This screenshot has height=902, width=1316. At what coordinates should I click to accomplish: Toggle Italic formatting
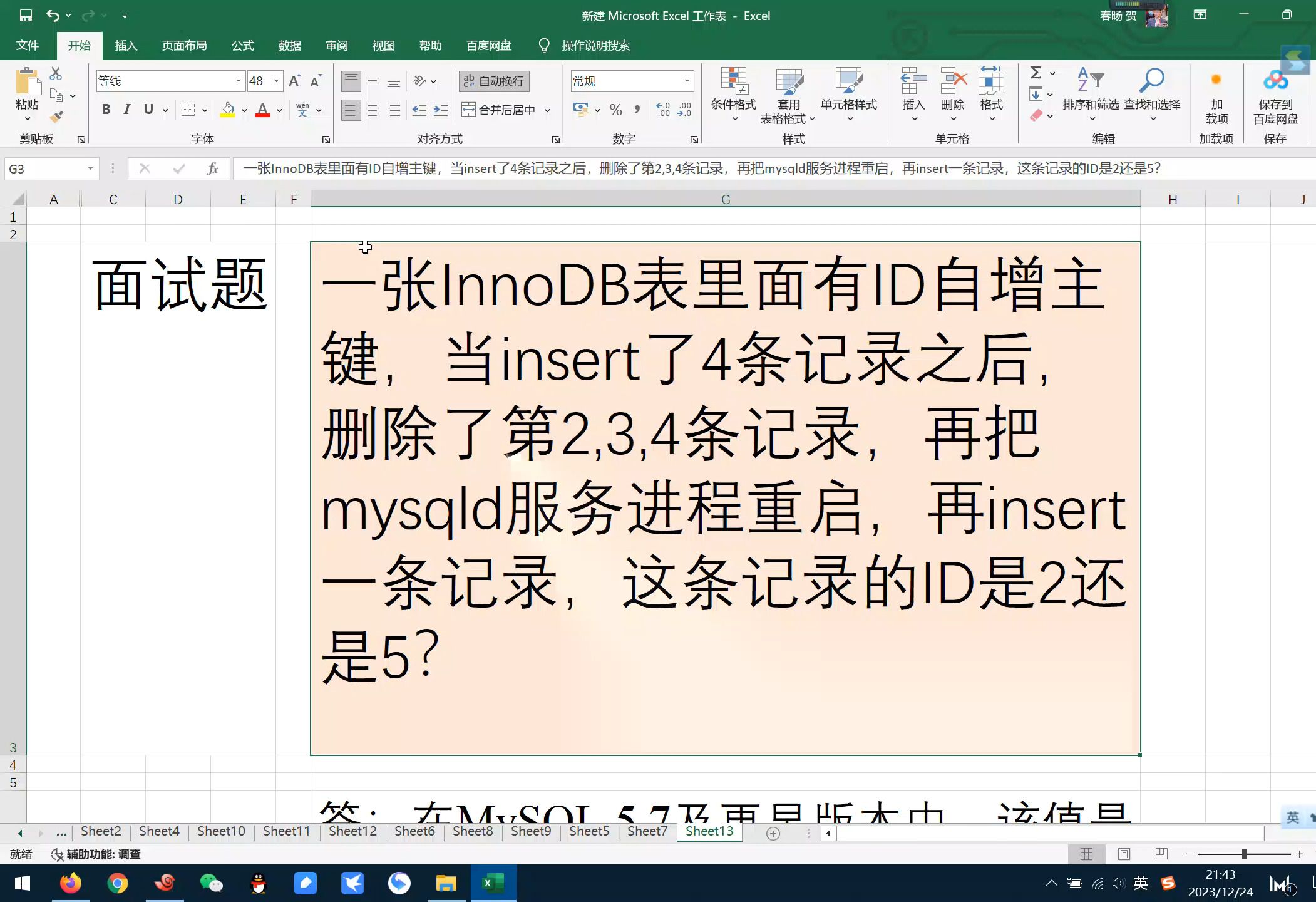click(127, 110)
